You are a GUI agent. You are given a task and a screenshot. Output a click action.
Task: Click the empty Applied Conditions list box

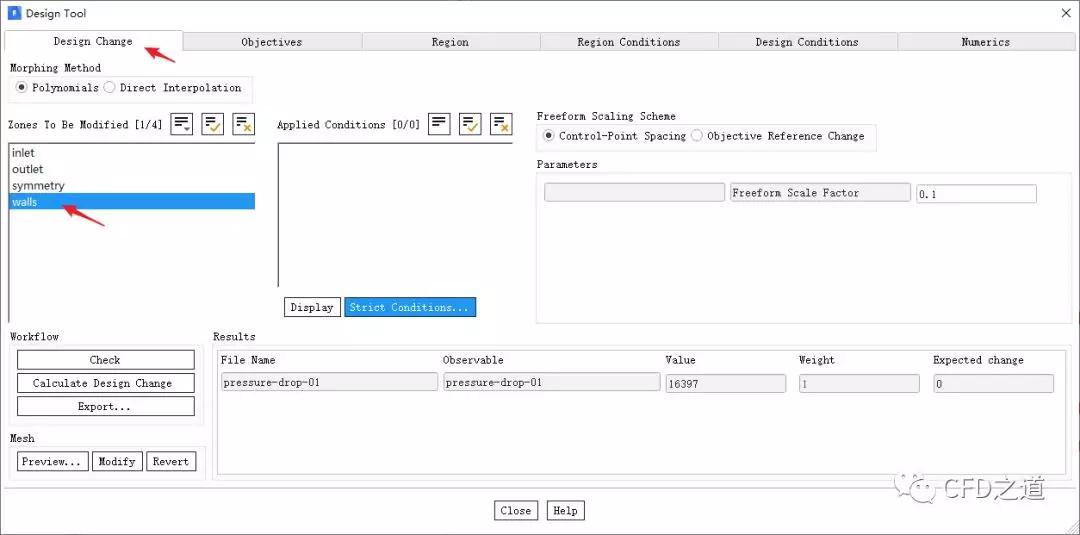click(395, 215)
